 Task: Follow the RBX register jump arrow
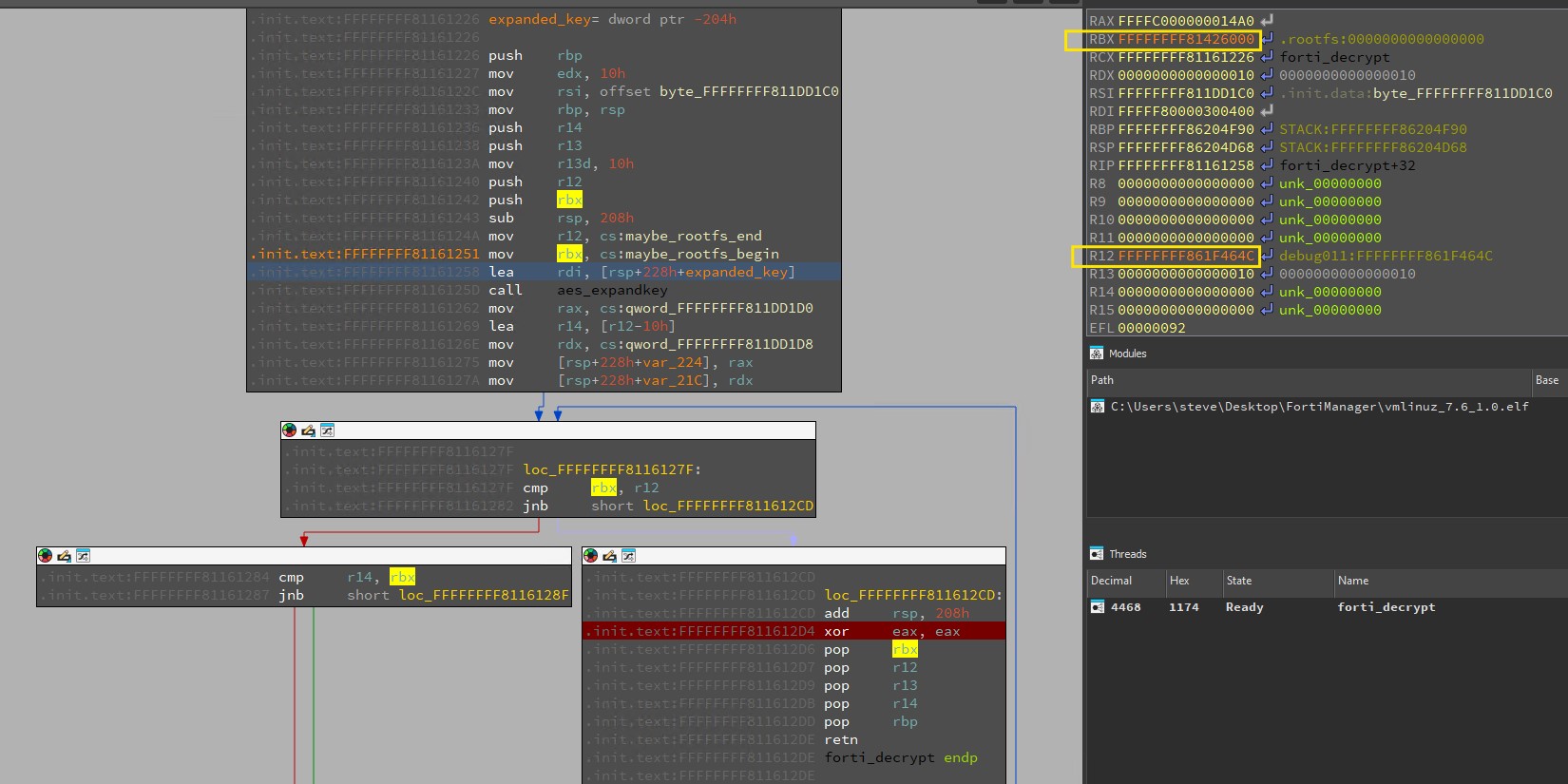point(1267,39)
